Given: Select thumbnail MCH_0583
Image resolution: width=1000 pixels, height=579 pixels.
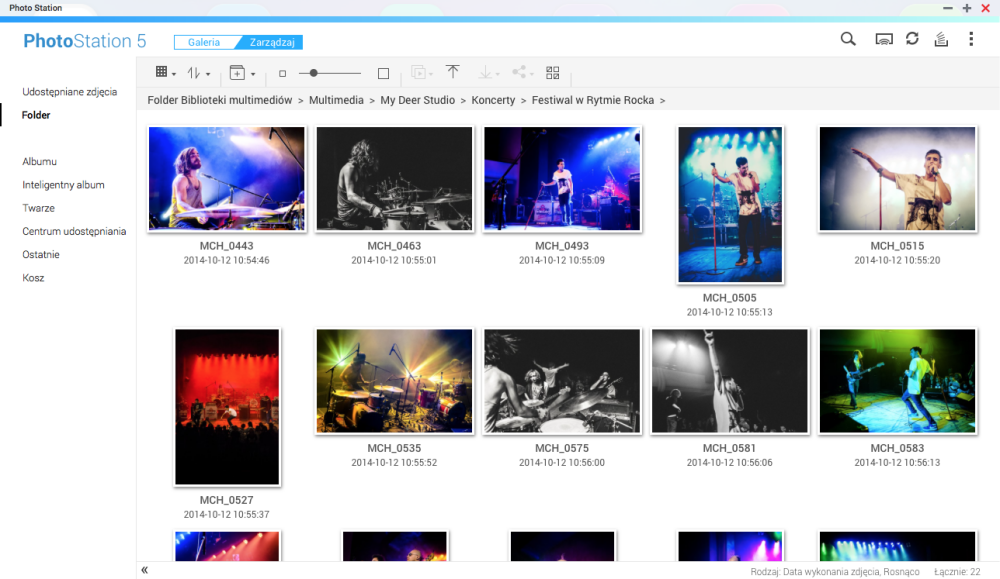Looking at the screenshot, I should coord(897,381).
